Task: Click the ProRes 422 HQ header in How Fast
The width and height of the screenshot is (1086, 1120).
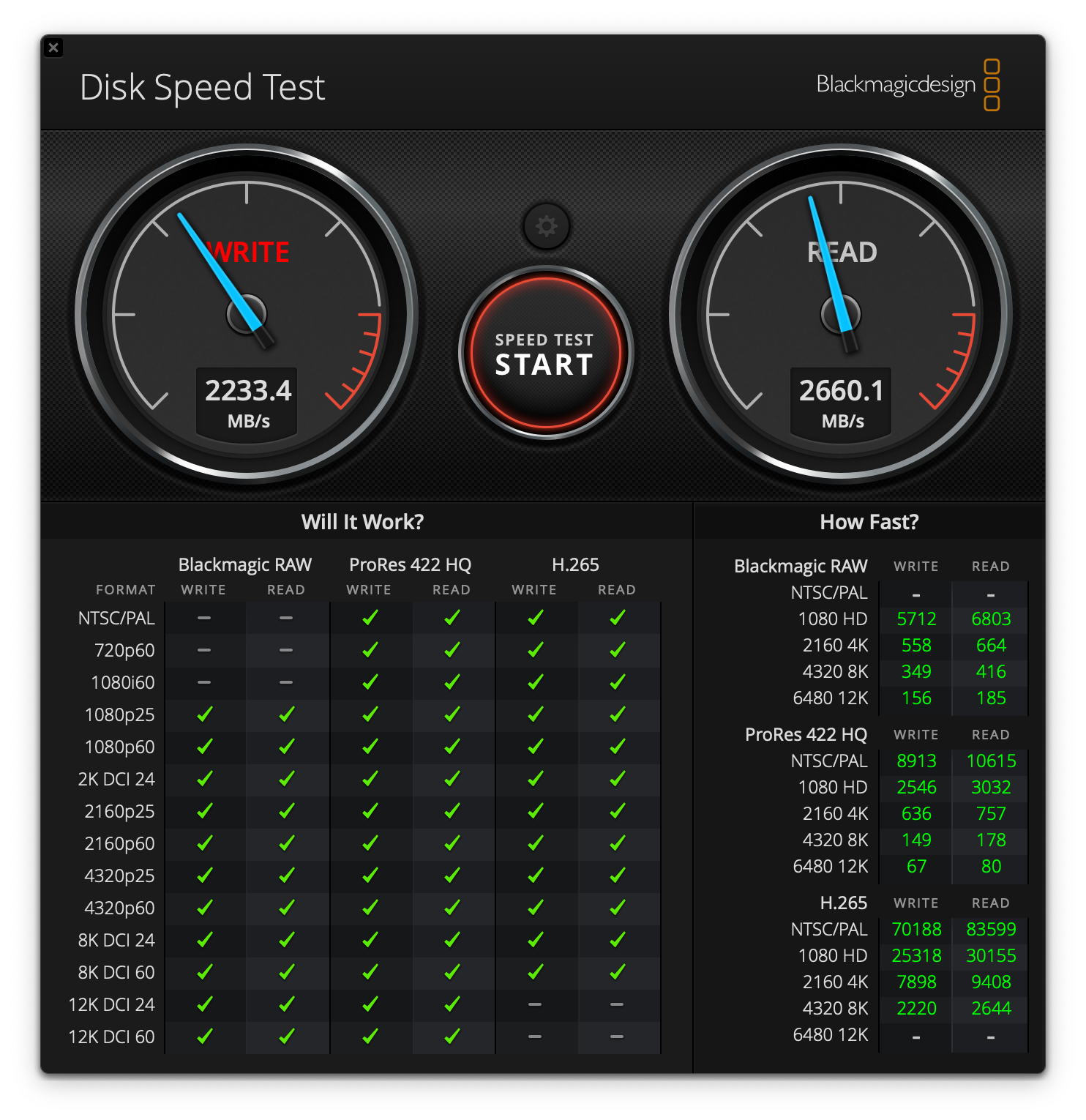Action: coord(806,735)
